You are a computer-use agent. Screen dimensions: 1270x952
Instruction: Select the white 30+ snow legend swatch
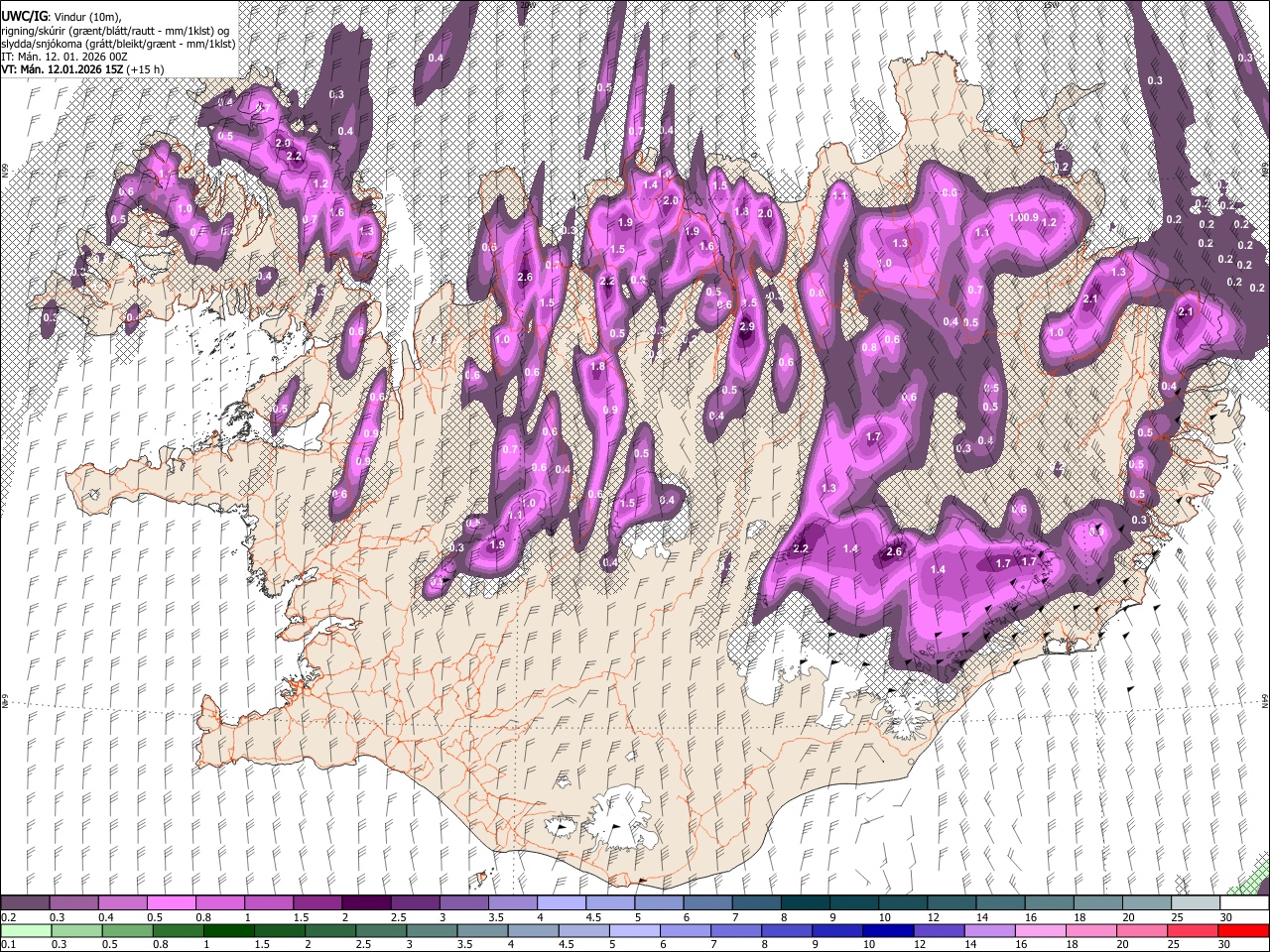[1243, 903]
